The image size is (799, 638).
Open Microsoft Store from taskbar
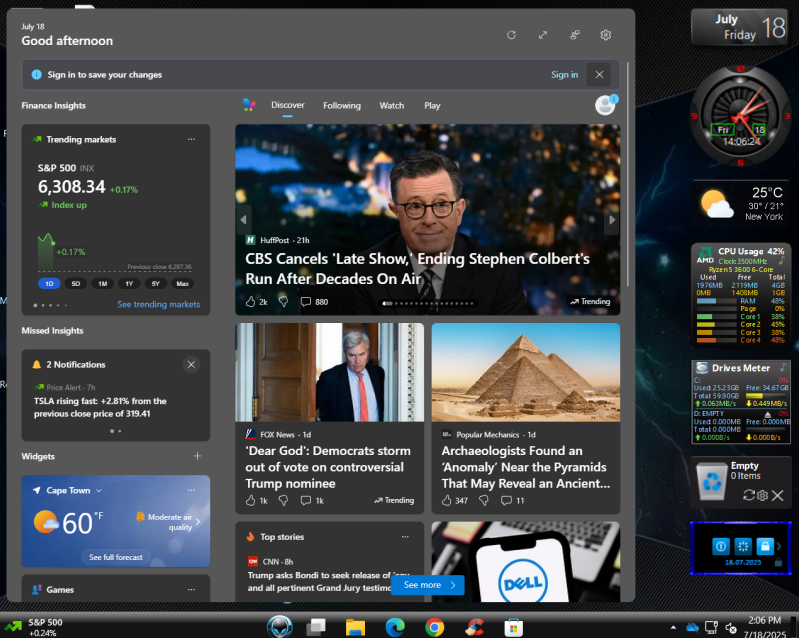point(513,627)
